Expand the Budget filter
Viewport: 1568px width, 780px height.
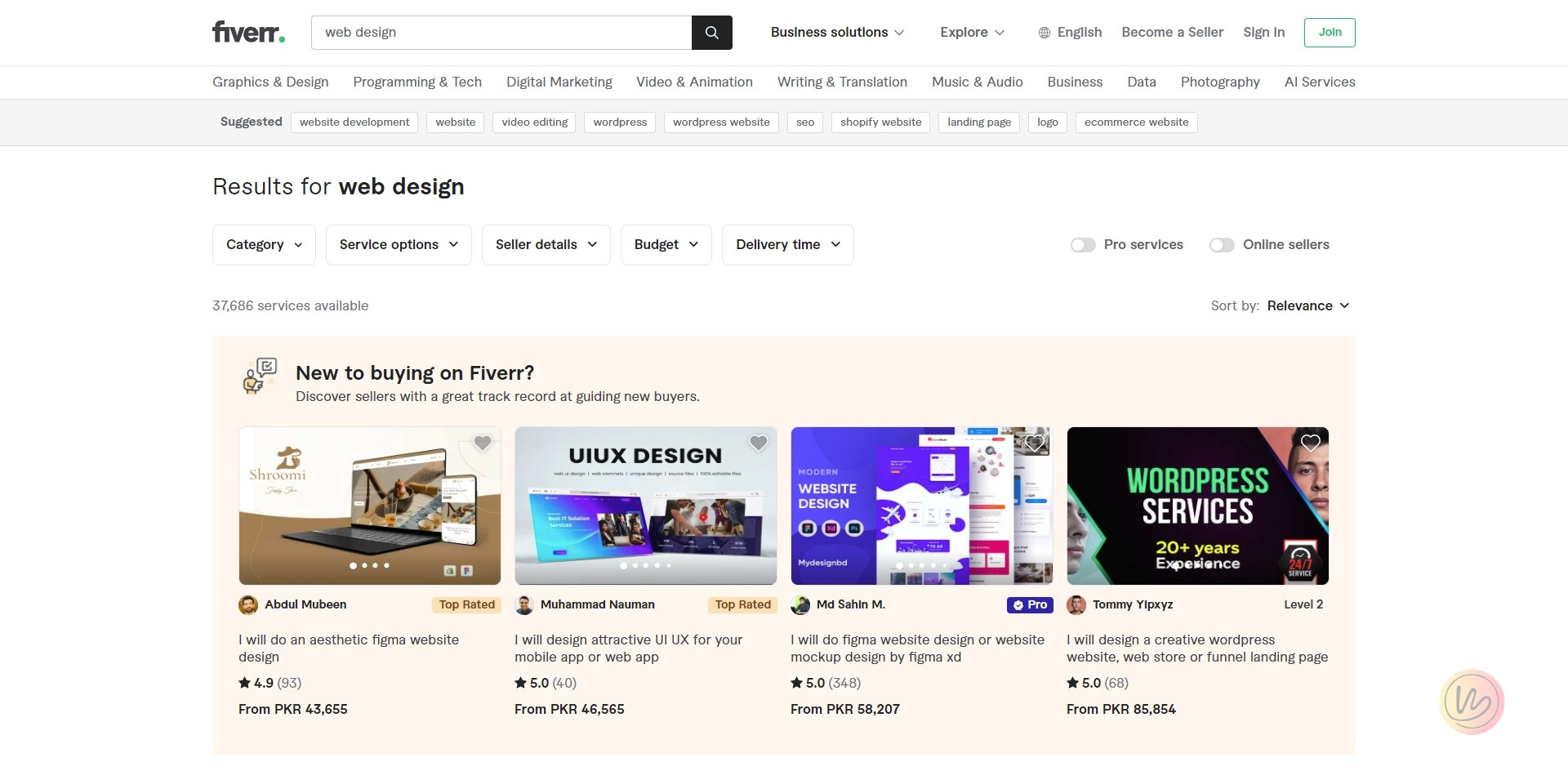(666, 244)
